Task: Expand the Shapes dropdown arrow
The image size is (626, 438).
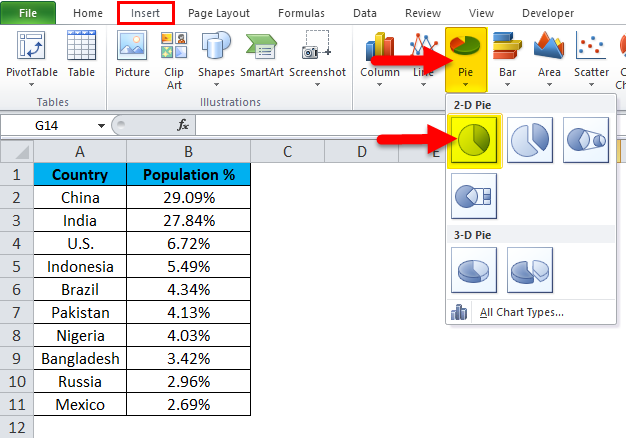Action: (x=216, y=85)
